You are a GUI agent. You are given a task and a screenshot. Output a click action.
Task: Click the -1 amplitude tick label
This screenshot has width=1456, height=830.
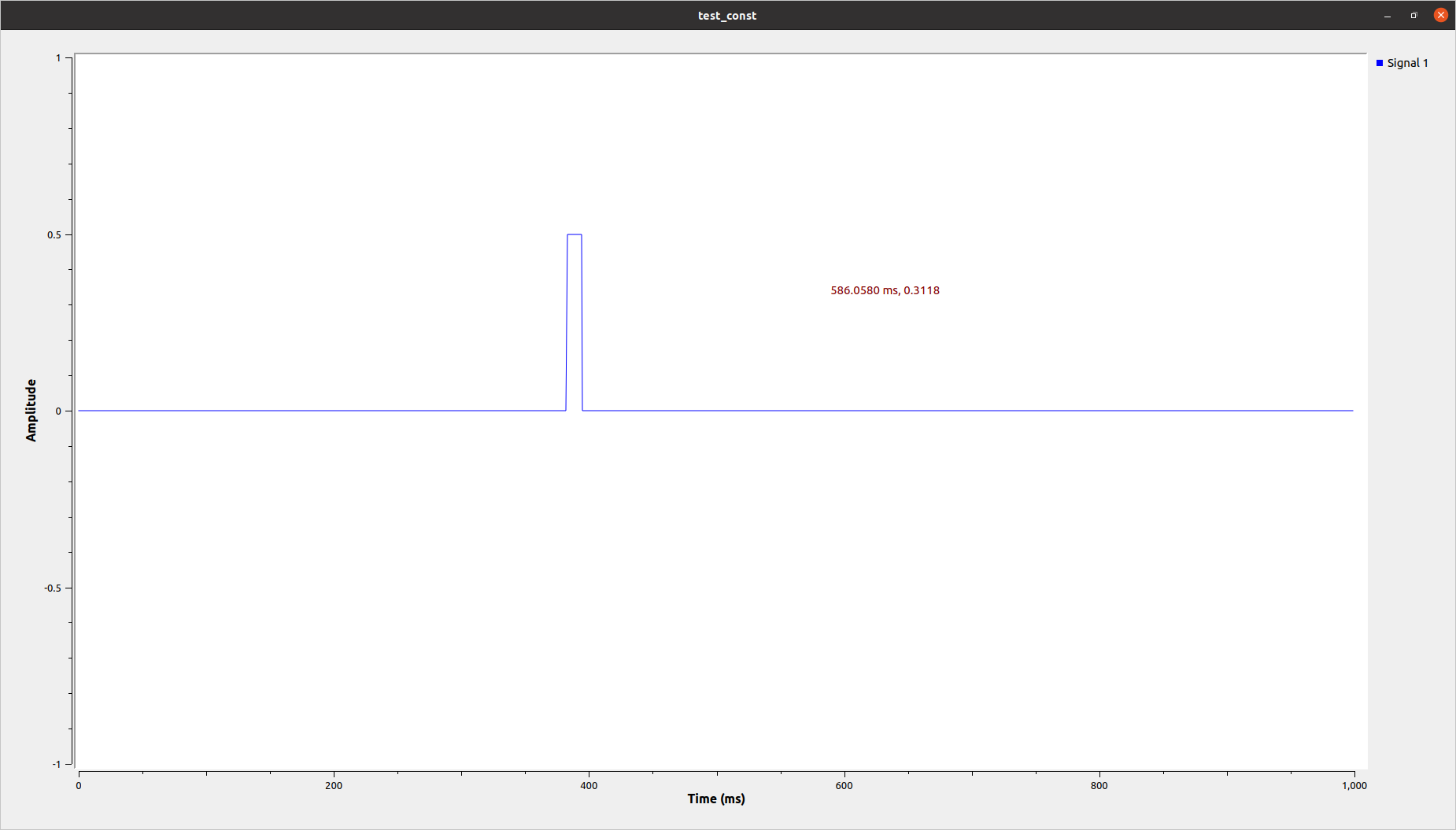pyautogui.click(x=56, y=764)
